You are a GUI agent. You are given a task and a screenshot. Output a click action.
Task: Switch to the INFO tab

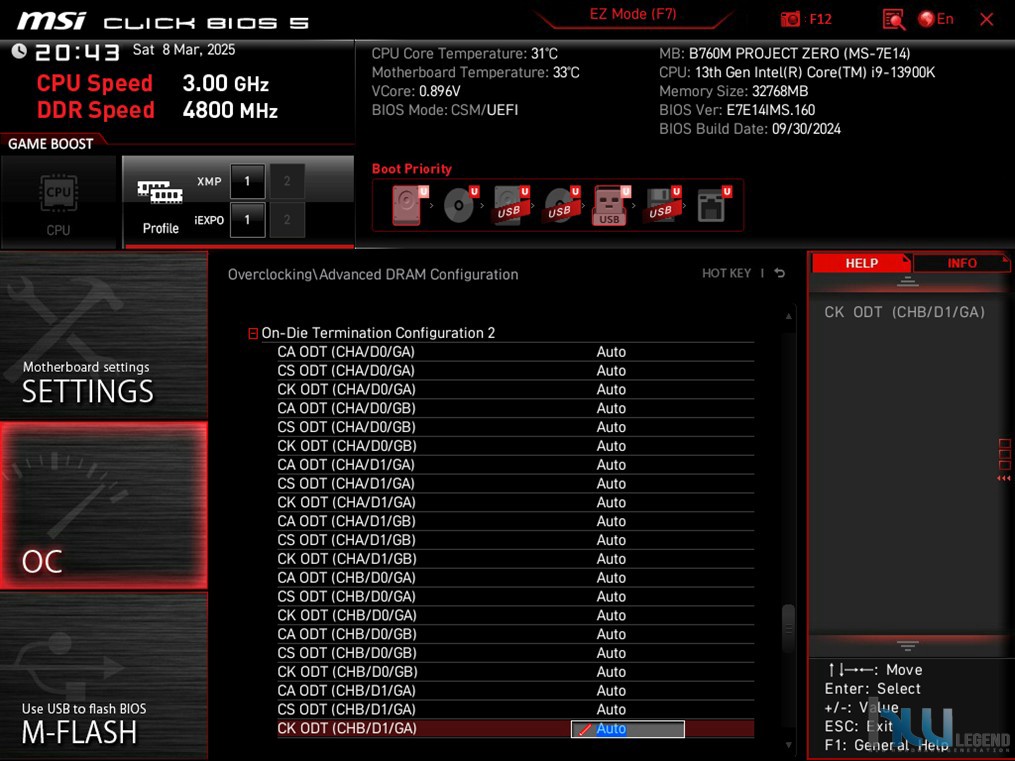(x=961, y=263)
